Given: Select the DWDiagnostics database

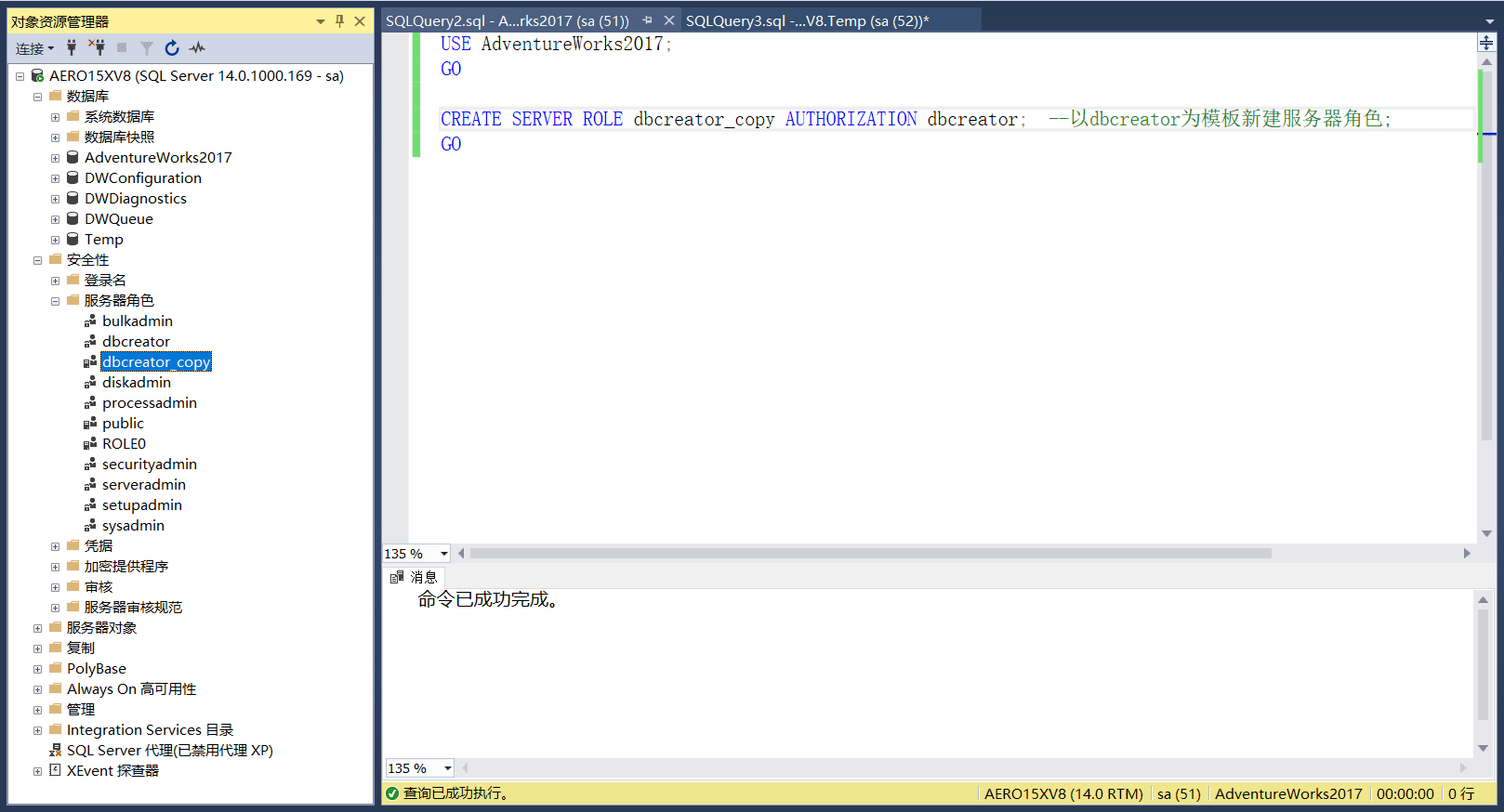Looking at the screenshot, I should pyautogui.click(x=136, y=198).
